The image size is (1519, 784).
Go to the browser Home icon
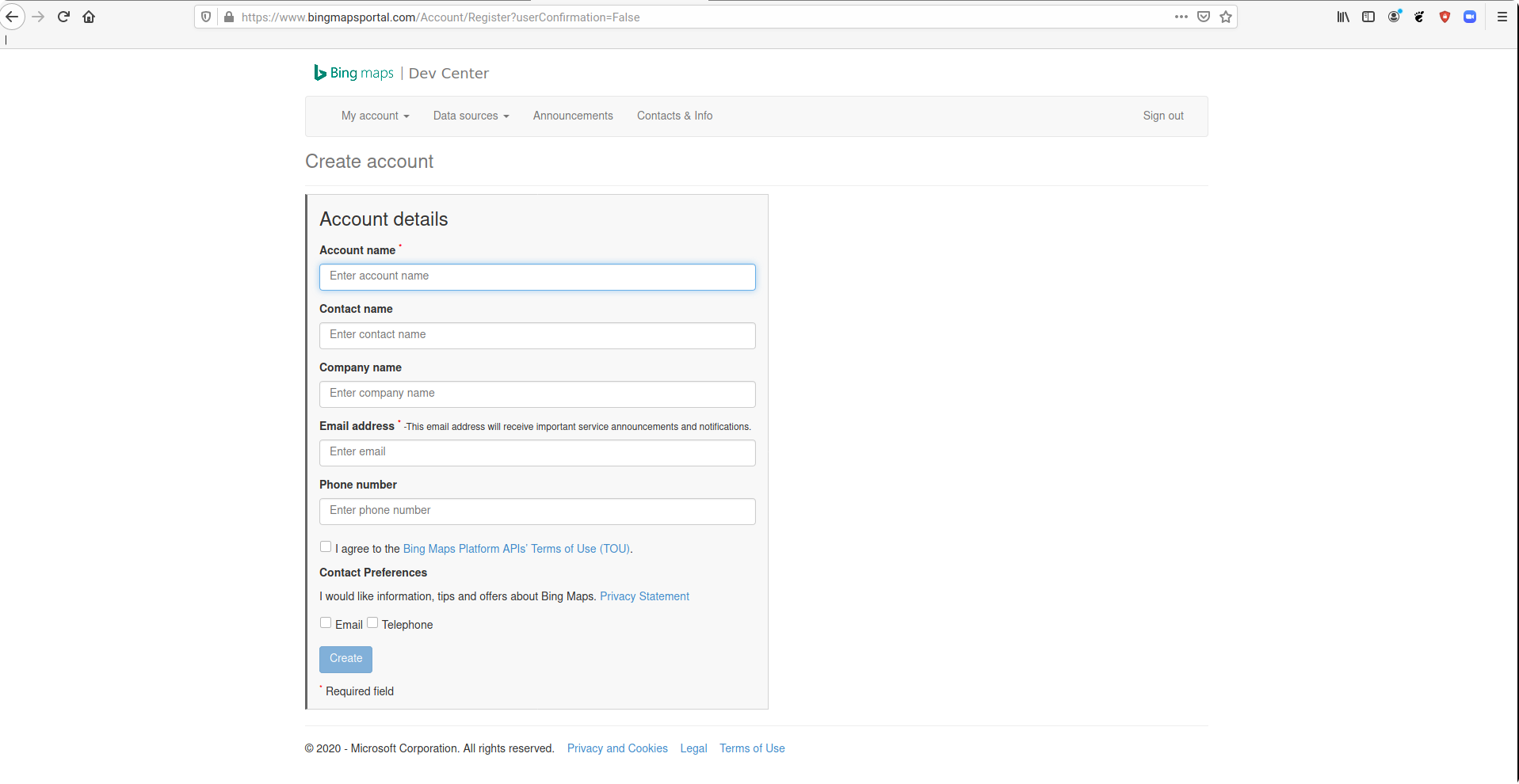tap(89, 17)
